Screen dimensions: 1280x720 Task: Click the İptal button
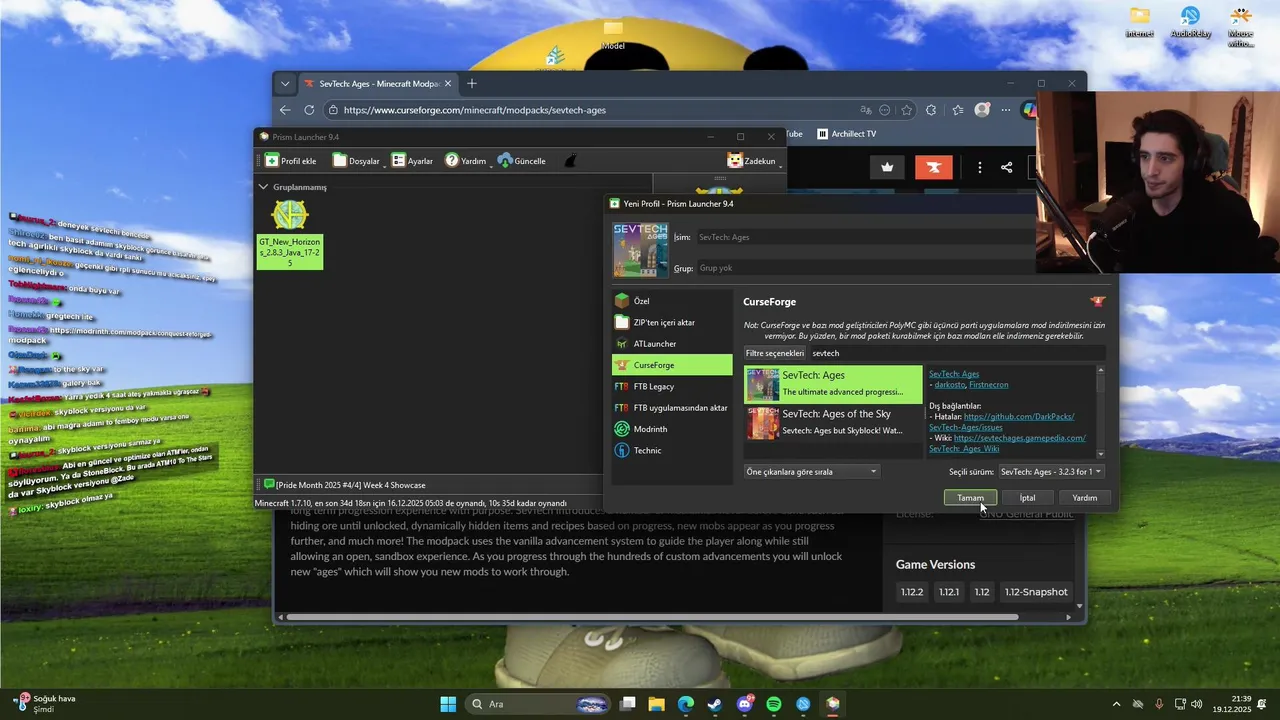1027,498
